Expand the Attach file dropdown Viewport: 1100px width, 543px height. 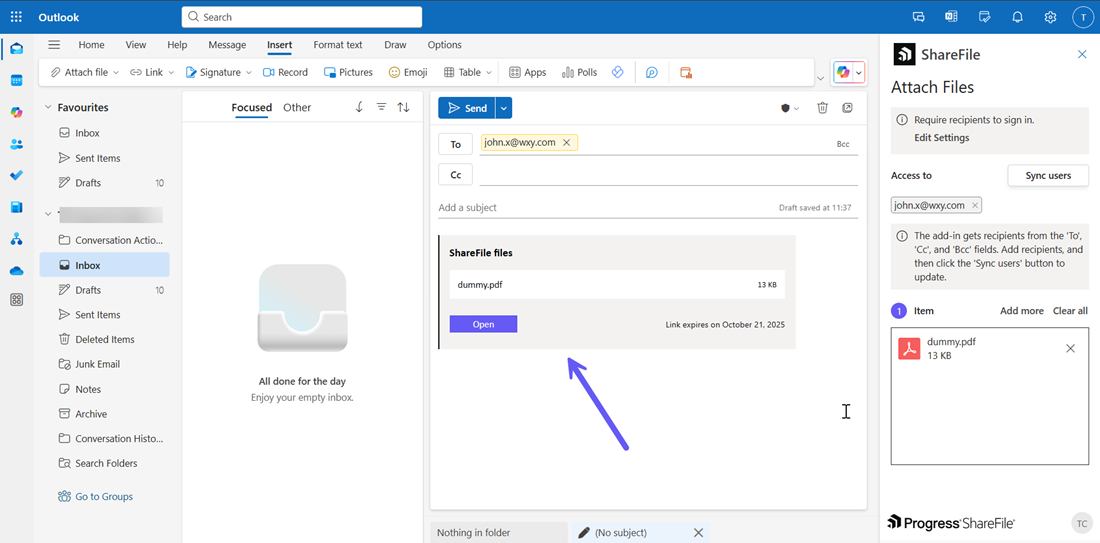[x=116, y=72]
